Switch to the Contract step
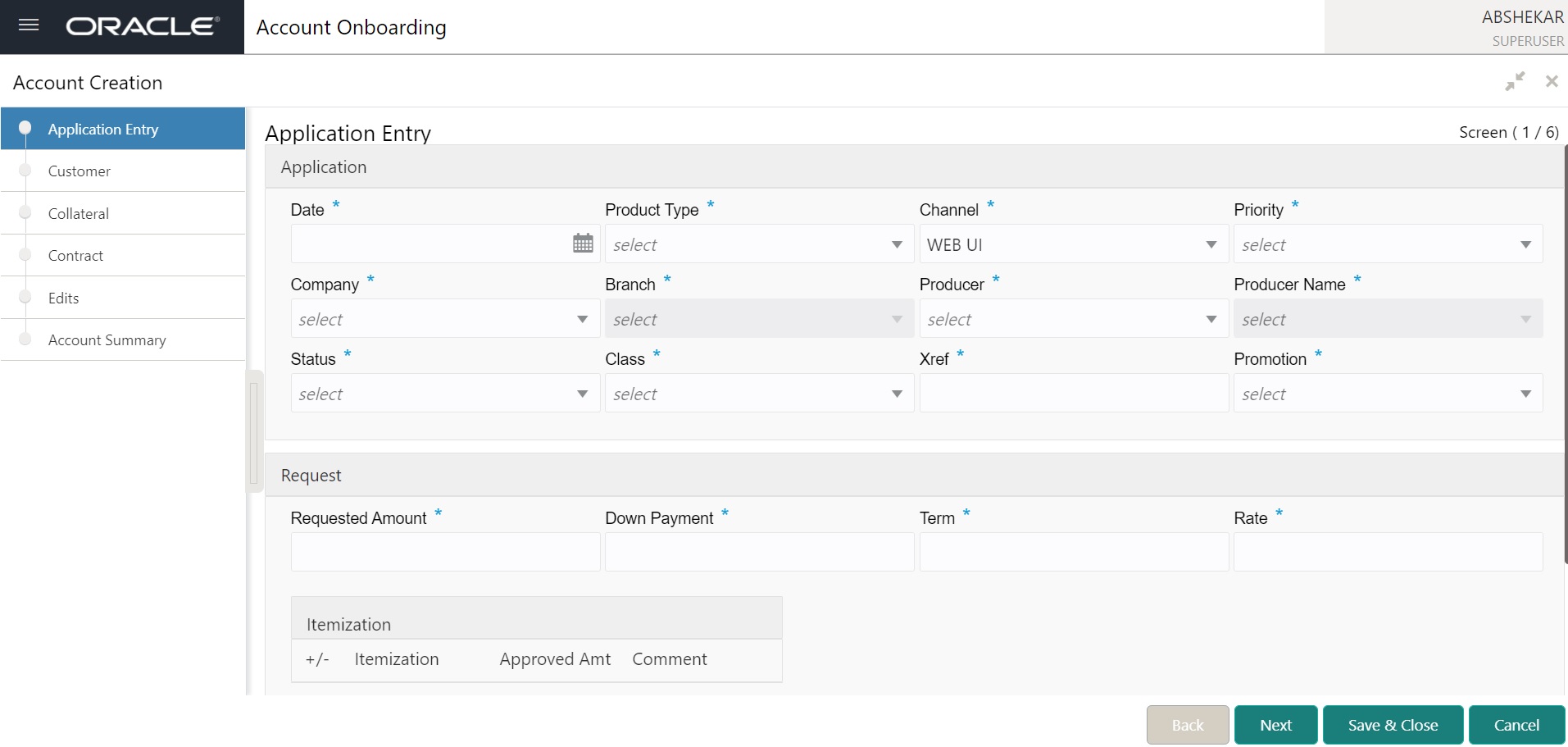The width and height of the screenshot is (1568, 747). click(123, 256)
